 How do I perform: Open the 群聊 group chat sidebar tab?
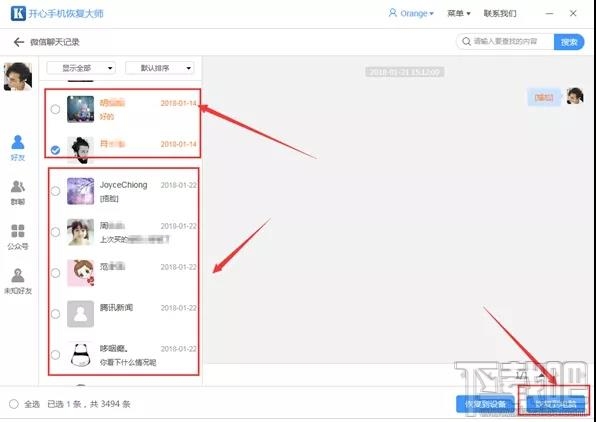tap(18, 192)
